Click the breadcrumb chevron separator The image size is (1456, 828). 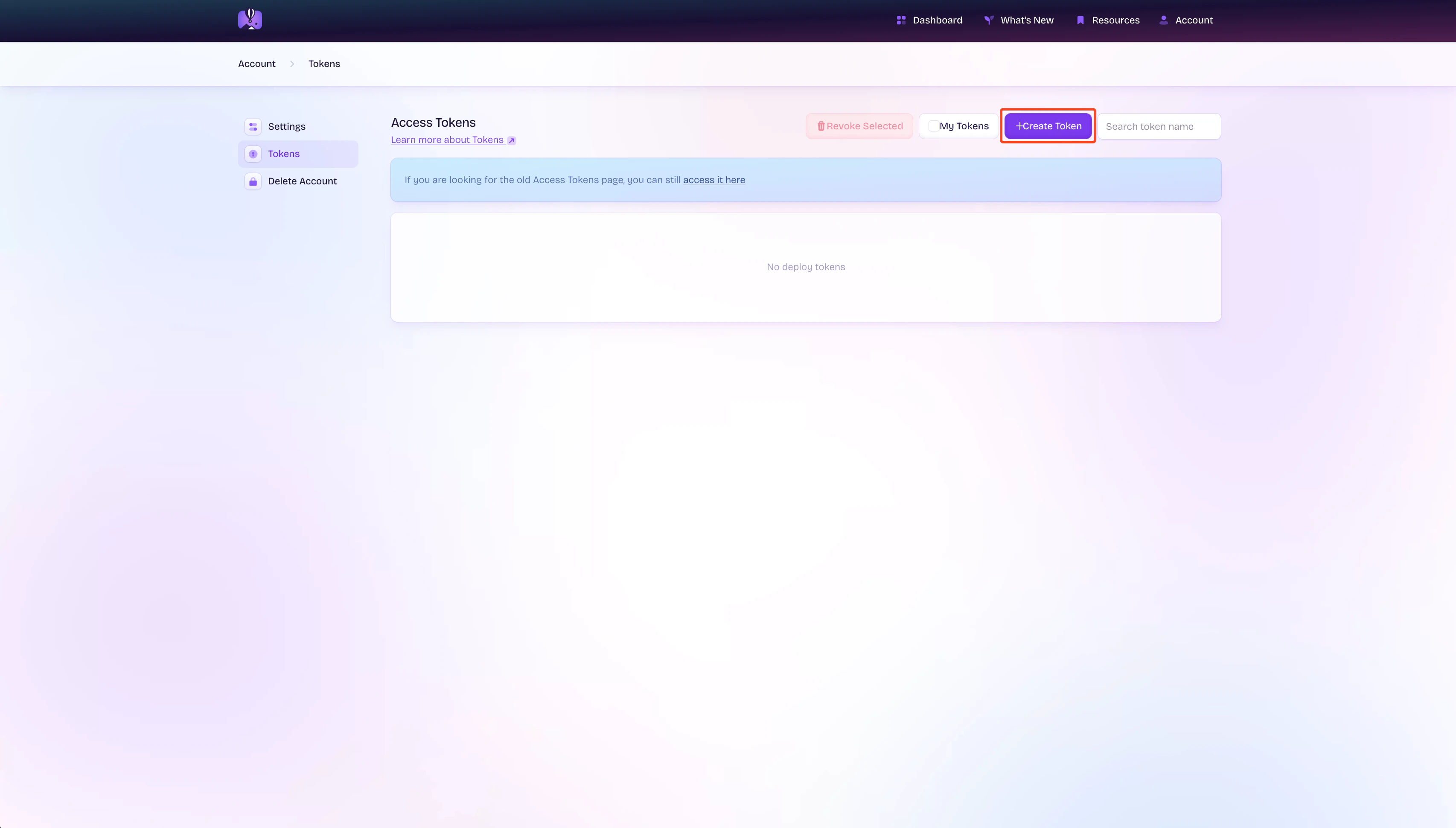click(292, 64)
